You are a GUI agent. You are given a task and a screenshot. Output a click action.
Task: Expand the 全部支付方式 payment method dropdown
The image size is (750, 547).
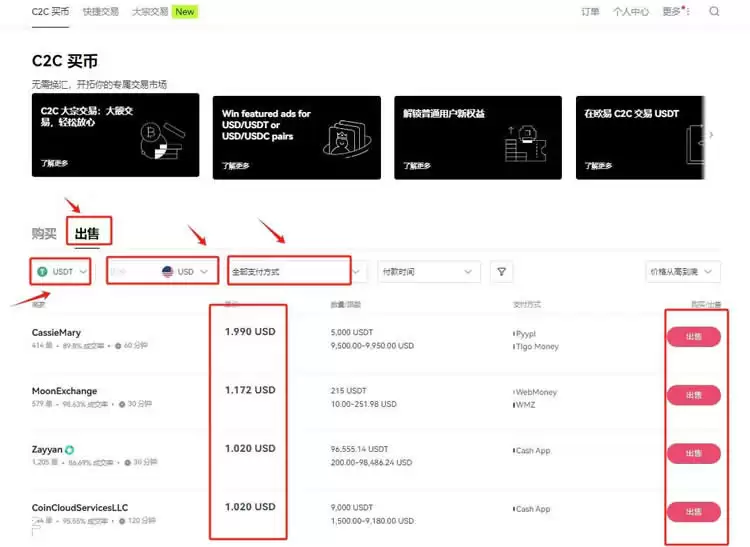tap(290, 271)
